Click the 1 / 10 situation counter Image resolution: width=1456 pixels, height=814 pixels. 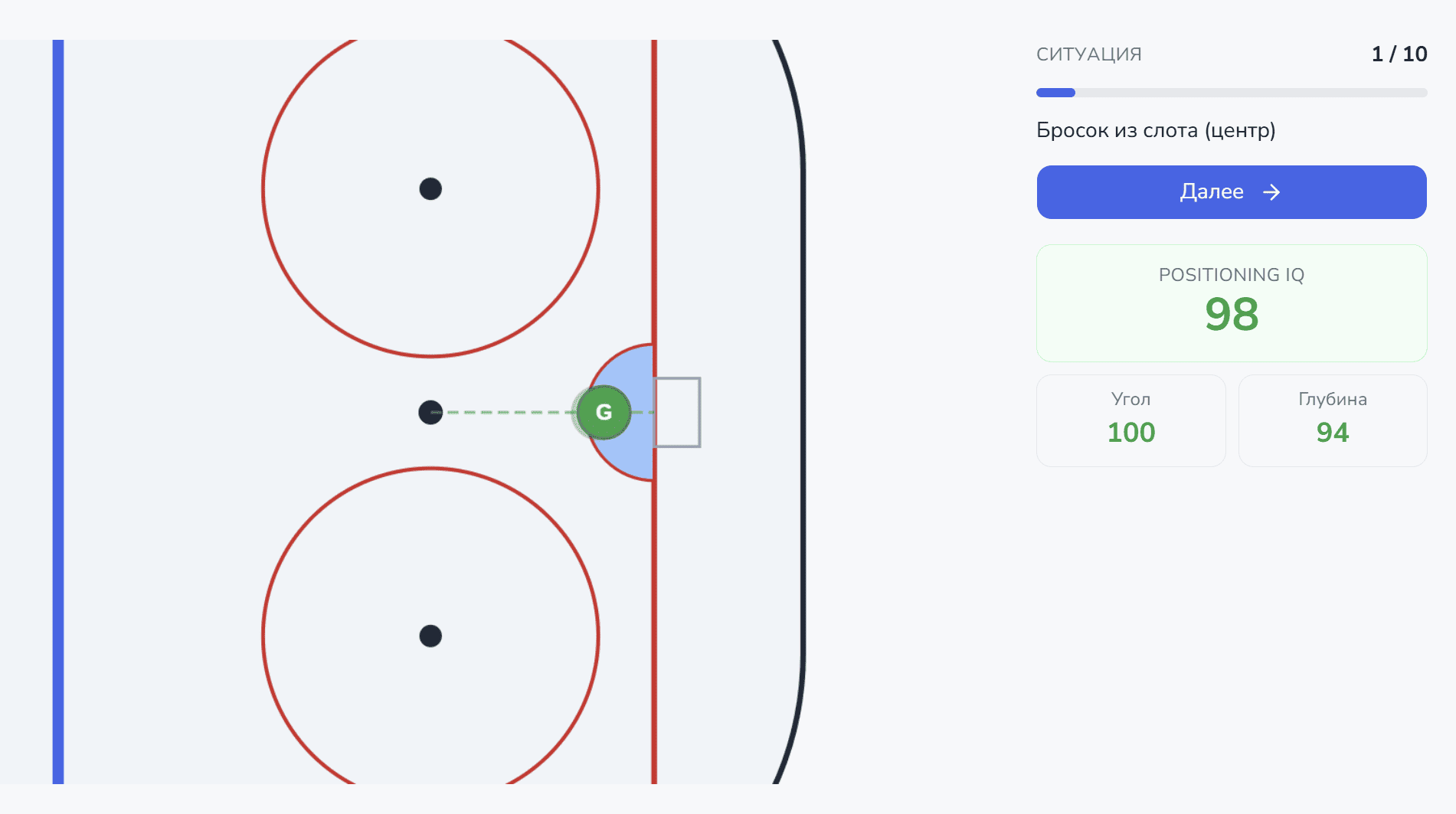tap(1399, 54)
